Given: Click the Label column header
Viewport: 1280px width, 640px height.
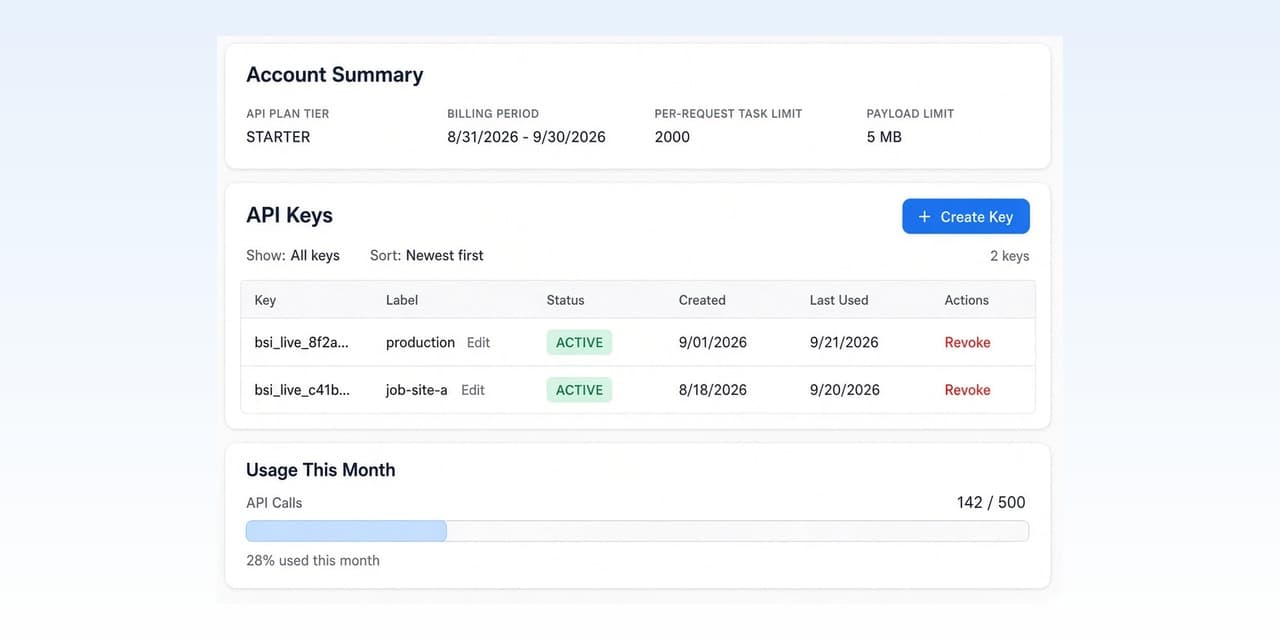Looking at the screenshot, I should [x=402, y=300].
